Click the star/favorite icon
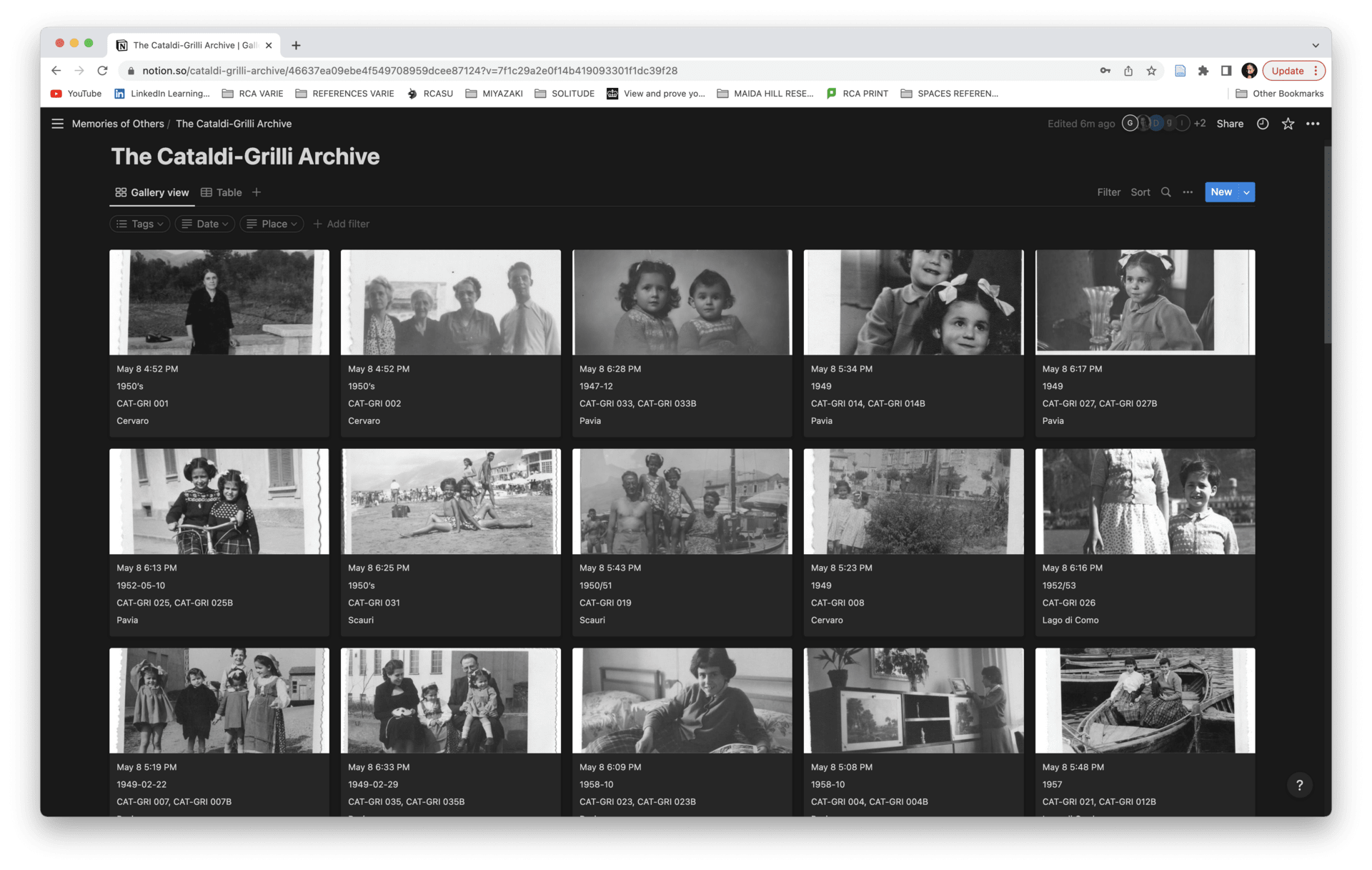 pyautogui.click(x=1289, y=123)
